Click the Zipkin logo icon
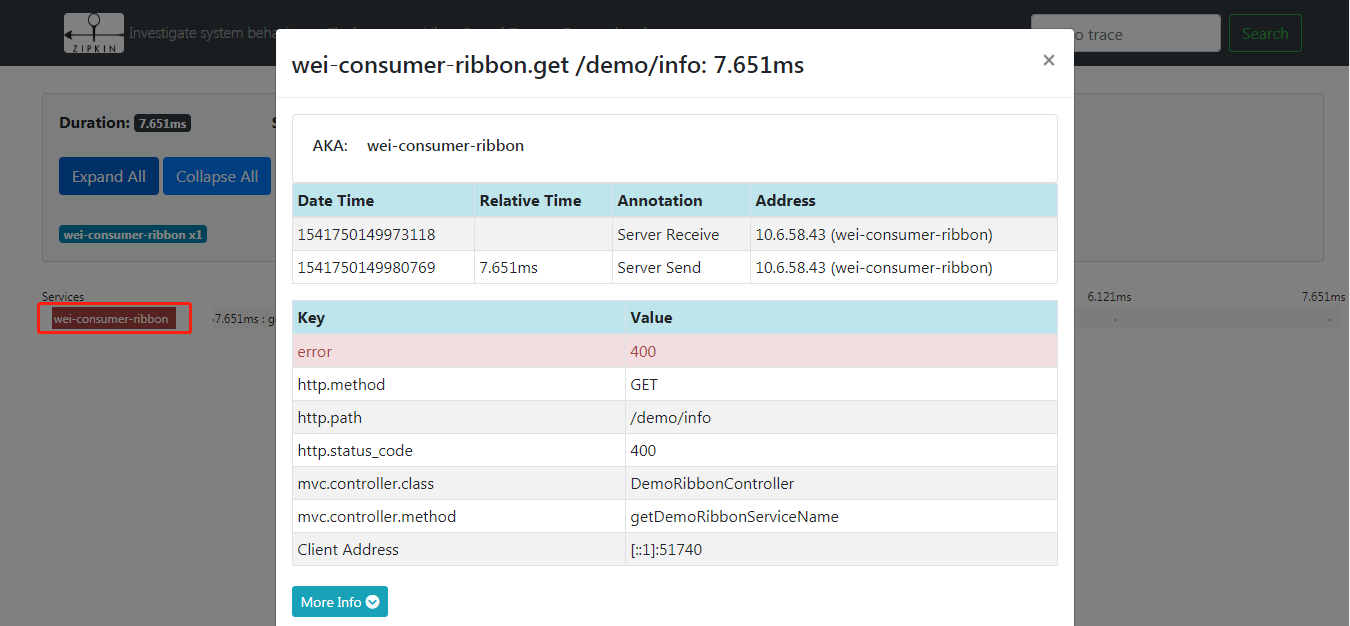This screenshot has height=626, width=1350. click(94, 33)
